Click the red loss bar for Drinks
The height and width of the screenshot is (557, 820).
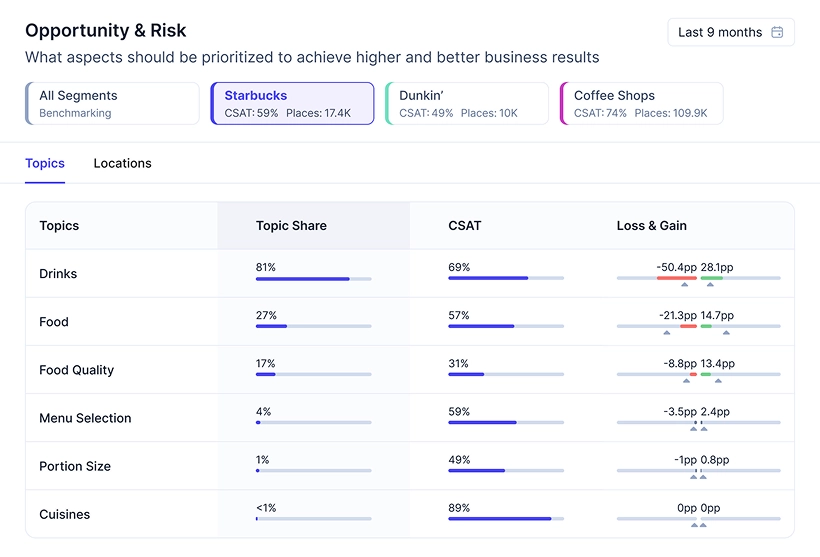click(677, 278)
